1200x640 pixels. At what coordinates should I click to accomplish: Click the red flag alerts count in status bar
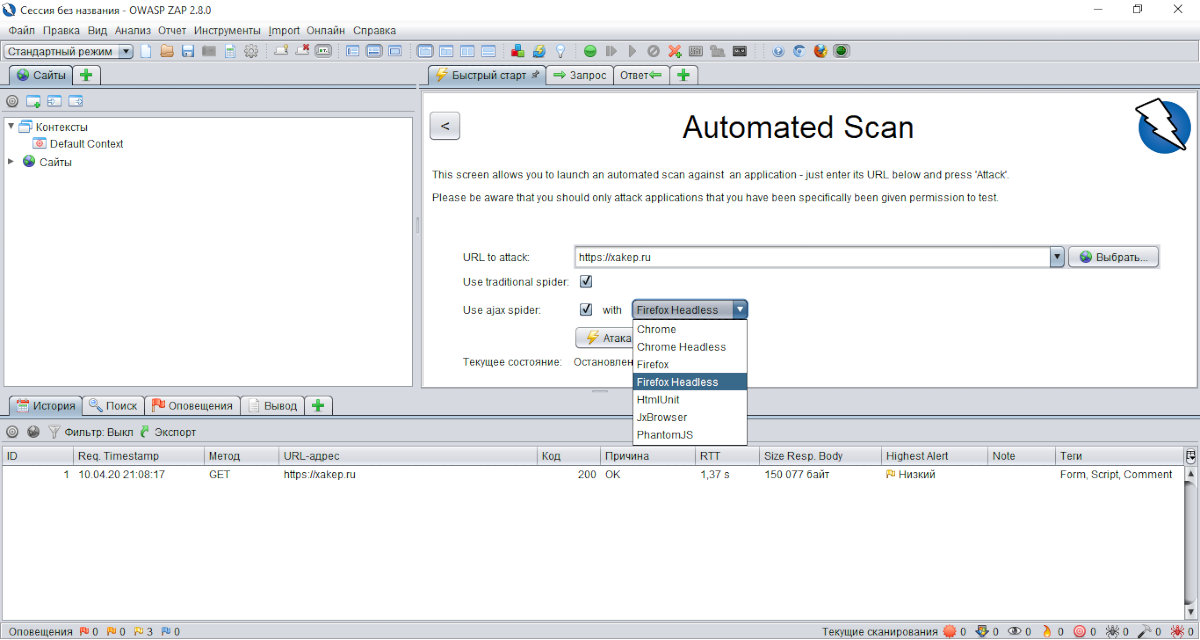pos(89,632)
